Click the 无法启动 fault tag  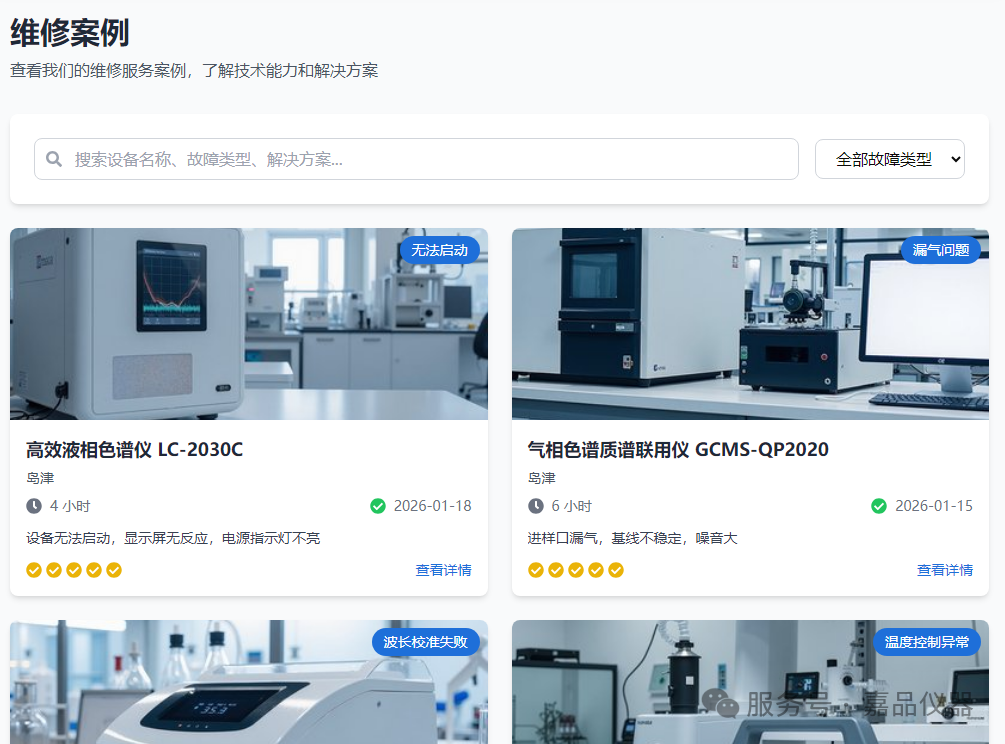(x=440, y=250)
